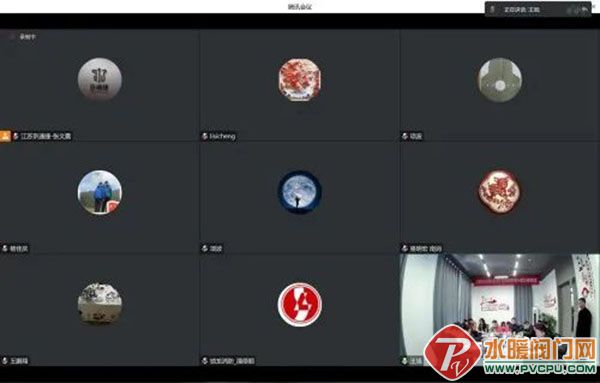
Task: Click mic icon in the blue-jackets avatar tile
Action: point(5,249)
